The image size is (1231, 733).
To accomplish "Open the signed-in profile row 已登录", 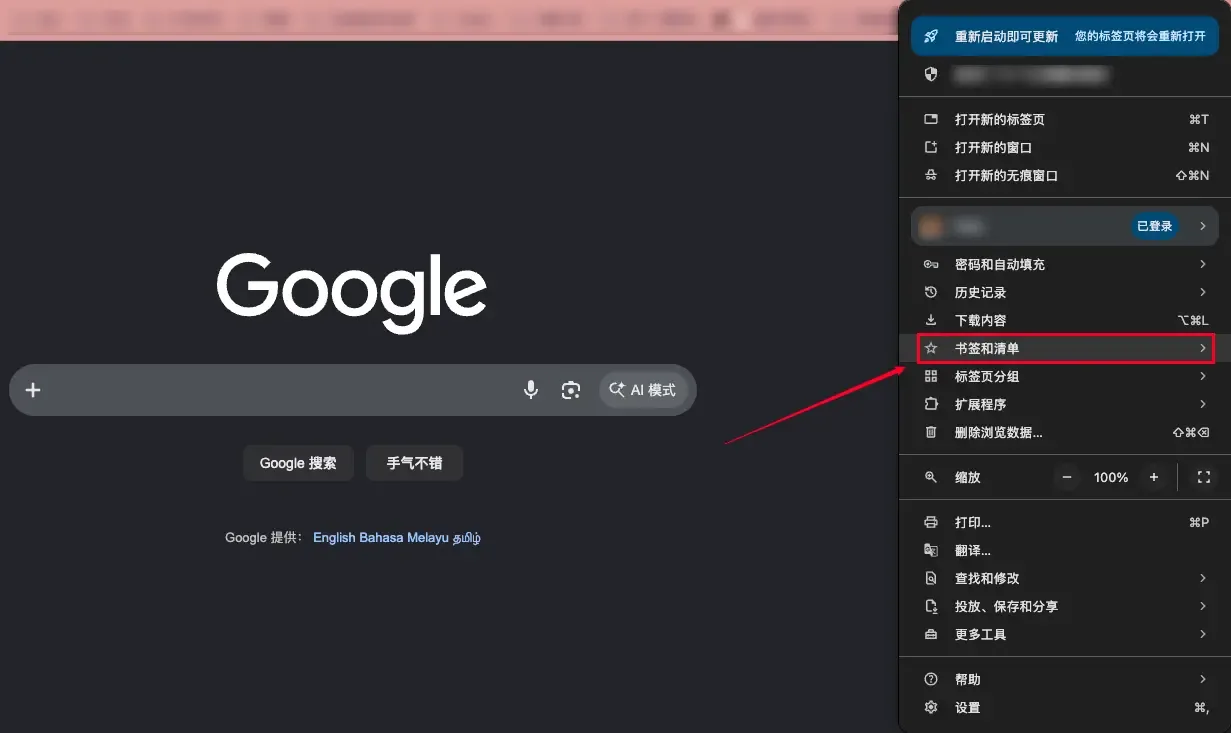I will pos(1064,226).
